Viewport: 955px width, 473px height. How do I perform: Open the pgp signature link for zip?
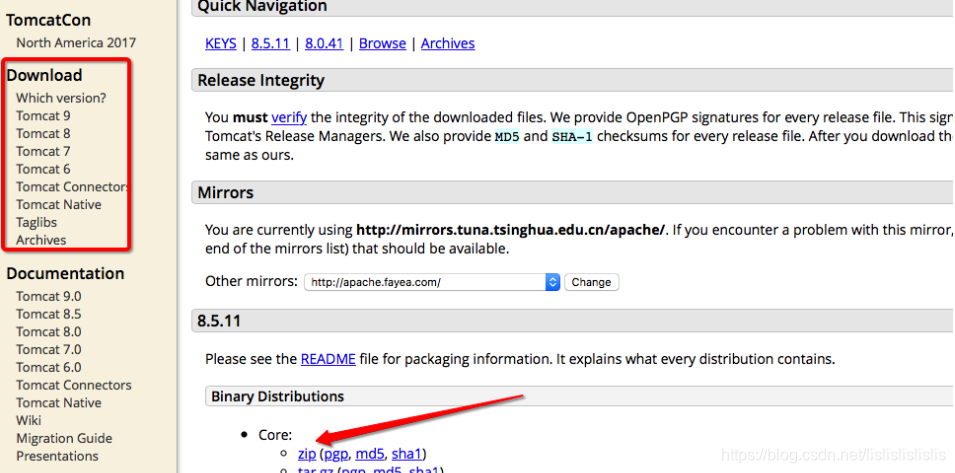pos(336,454)
